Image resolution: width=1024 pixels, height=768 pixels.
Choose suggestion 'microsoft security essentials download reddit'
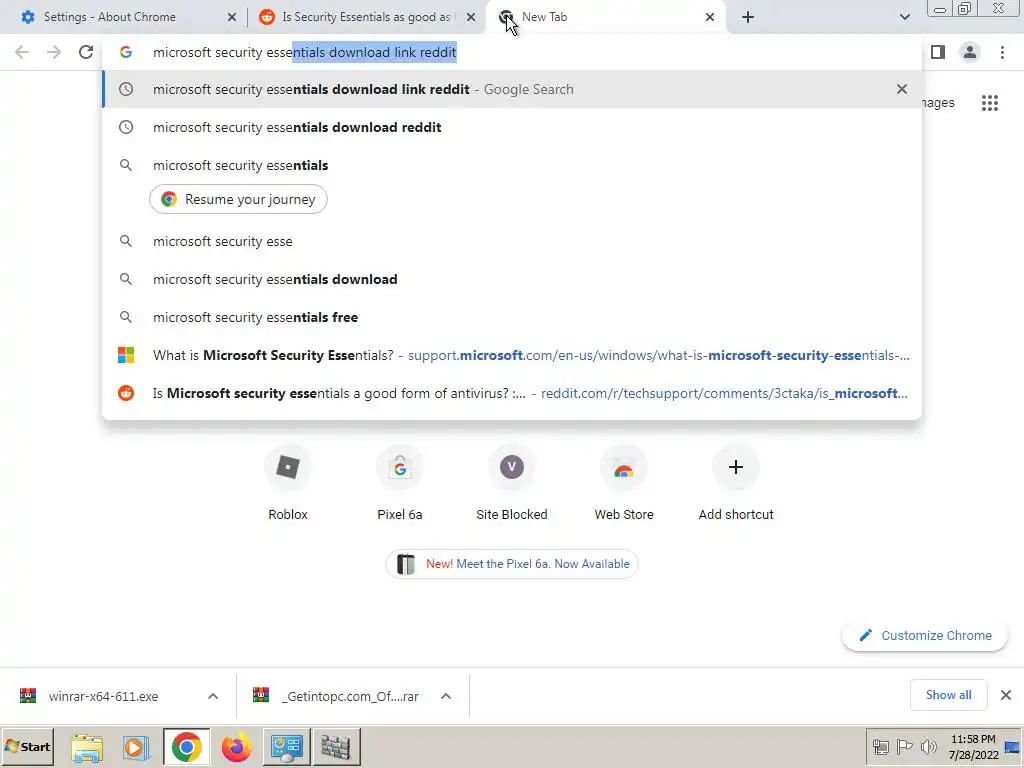coord(512,127)
